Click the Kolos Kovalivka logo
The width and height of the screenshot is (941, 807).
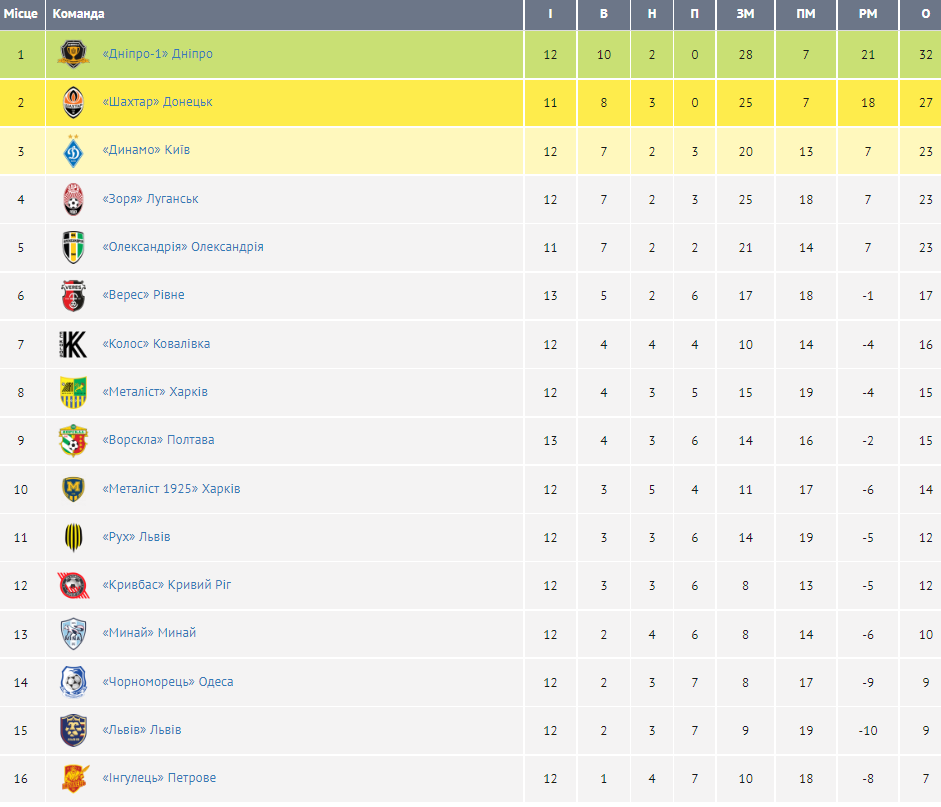(74, 344)
